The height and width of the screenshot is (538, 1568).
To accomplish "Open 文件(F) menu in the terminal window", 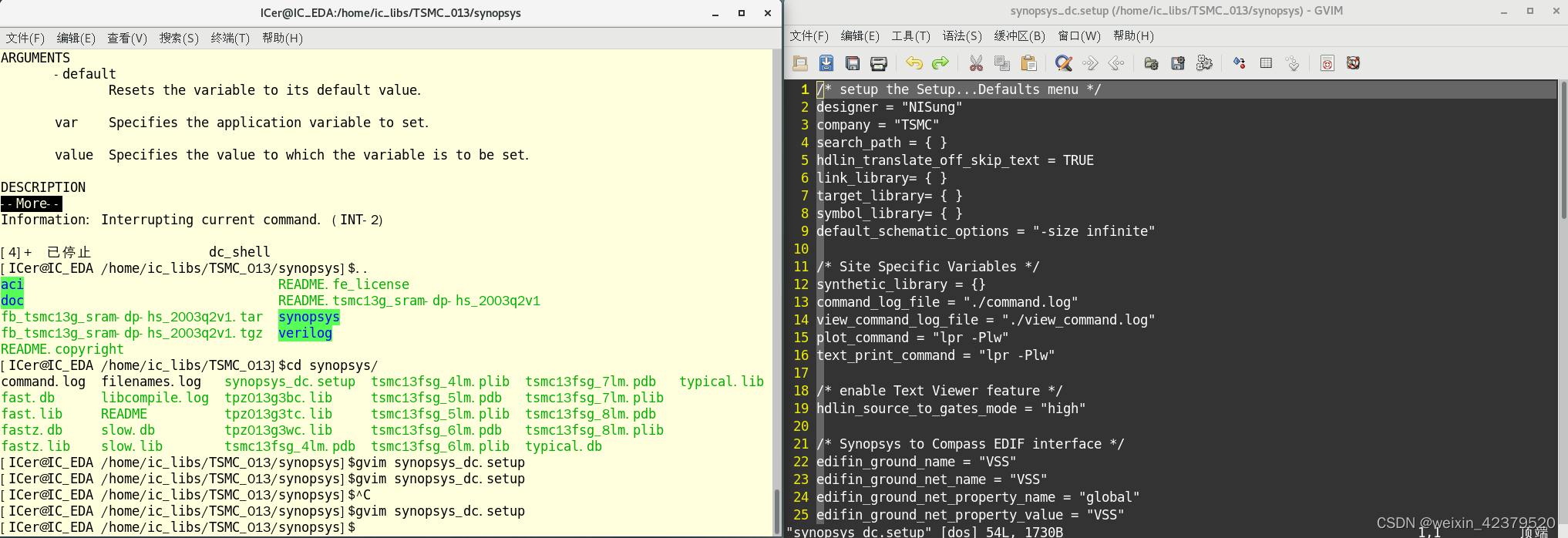I will pyautogui.click(x=25, y=38).
